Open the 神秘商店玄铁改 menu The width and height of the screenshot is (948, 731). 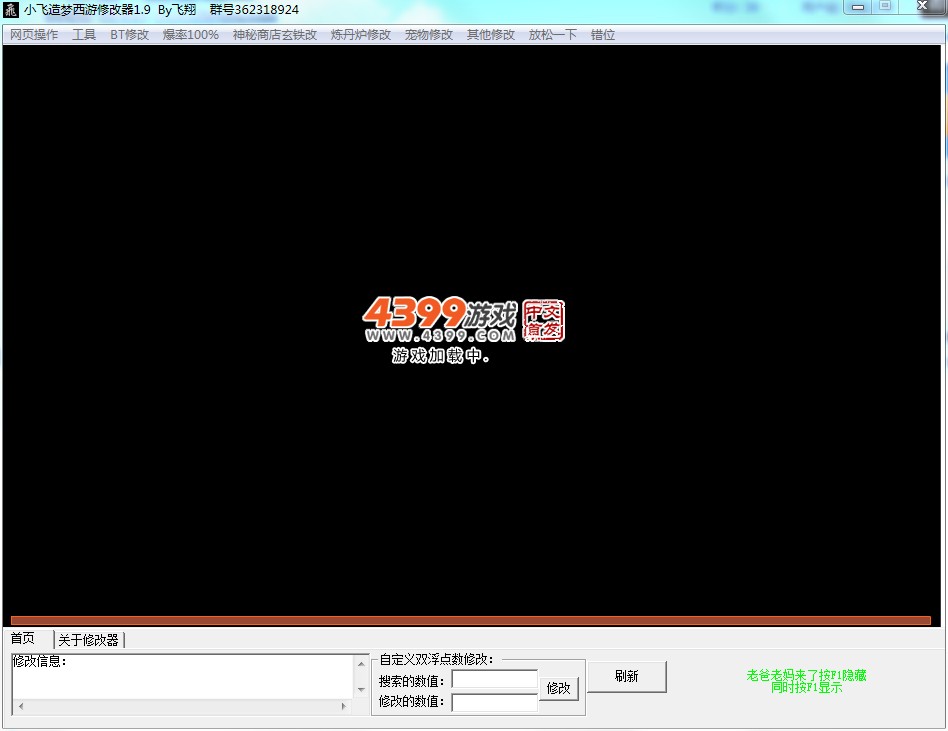point(274,35)
